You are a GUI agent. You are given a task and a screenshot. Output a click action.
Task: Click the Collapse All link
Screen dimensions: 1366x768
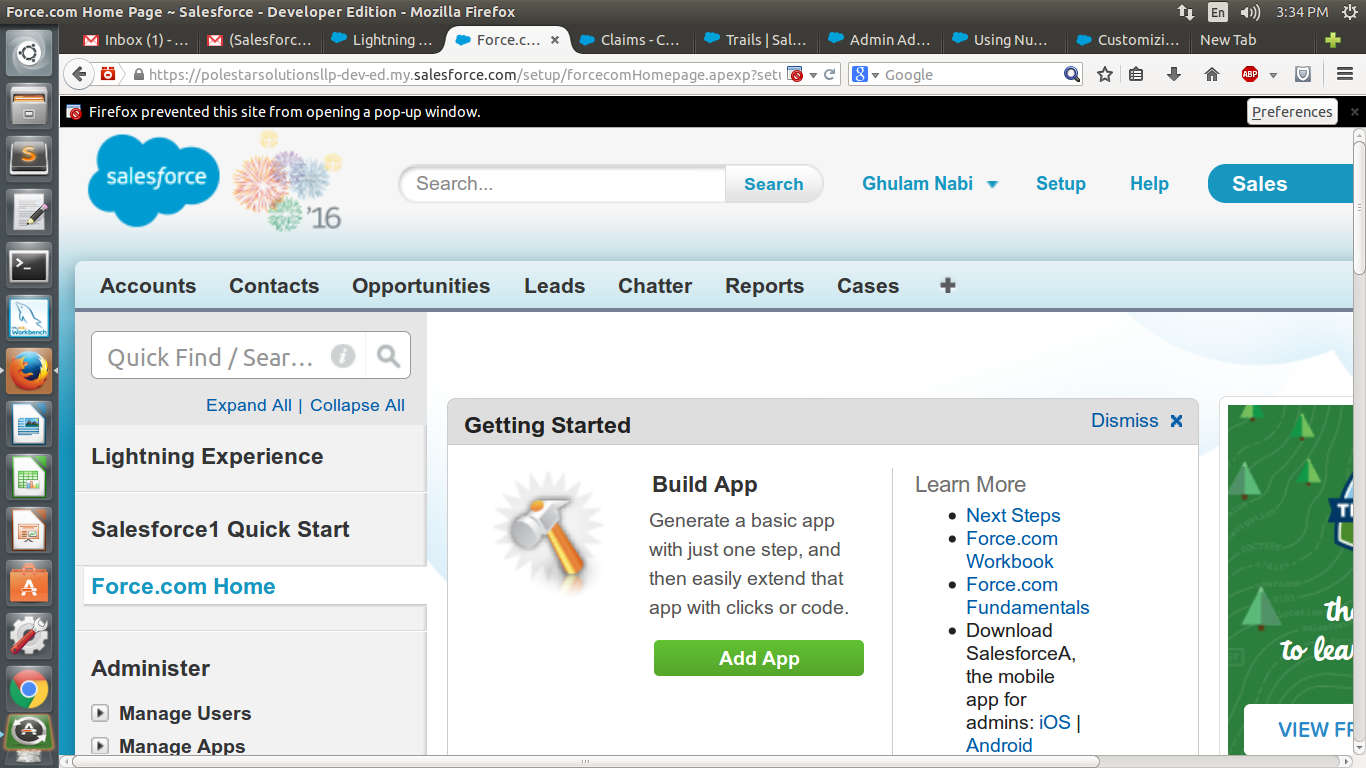tap(357, 405)
